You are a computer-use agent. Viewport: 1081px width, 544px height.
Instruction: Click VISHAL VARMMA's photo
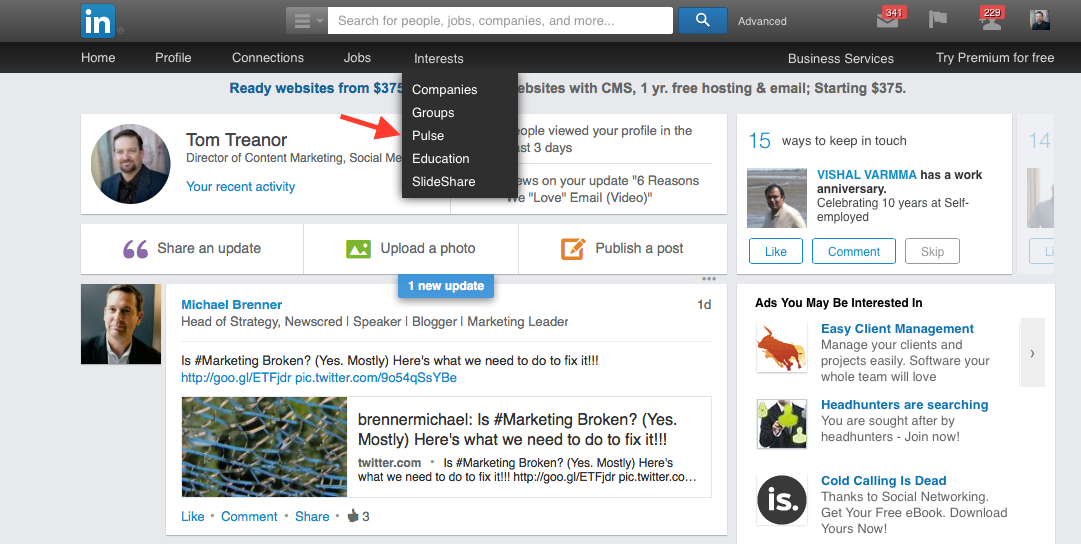coord(777,198)
